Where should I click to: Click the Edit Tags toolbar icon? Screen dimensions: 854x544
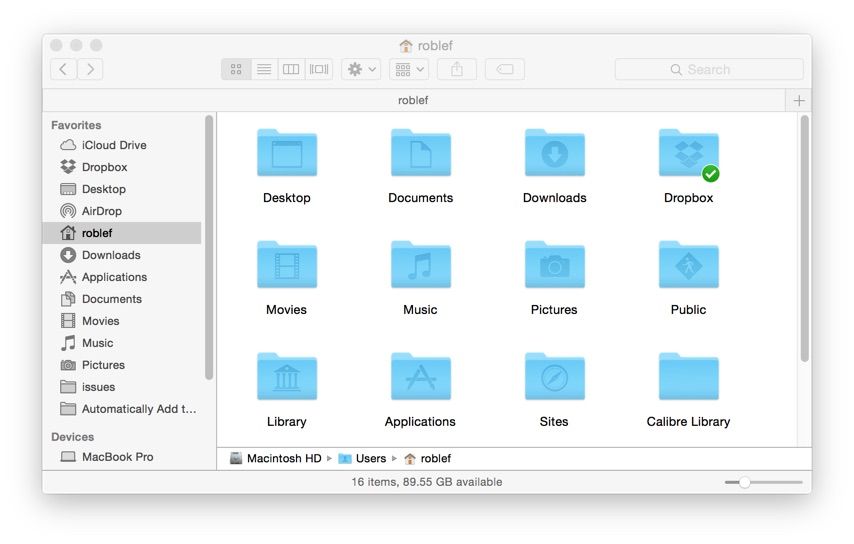[x=505, y=69]
